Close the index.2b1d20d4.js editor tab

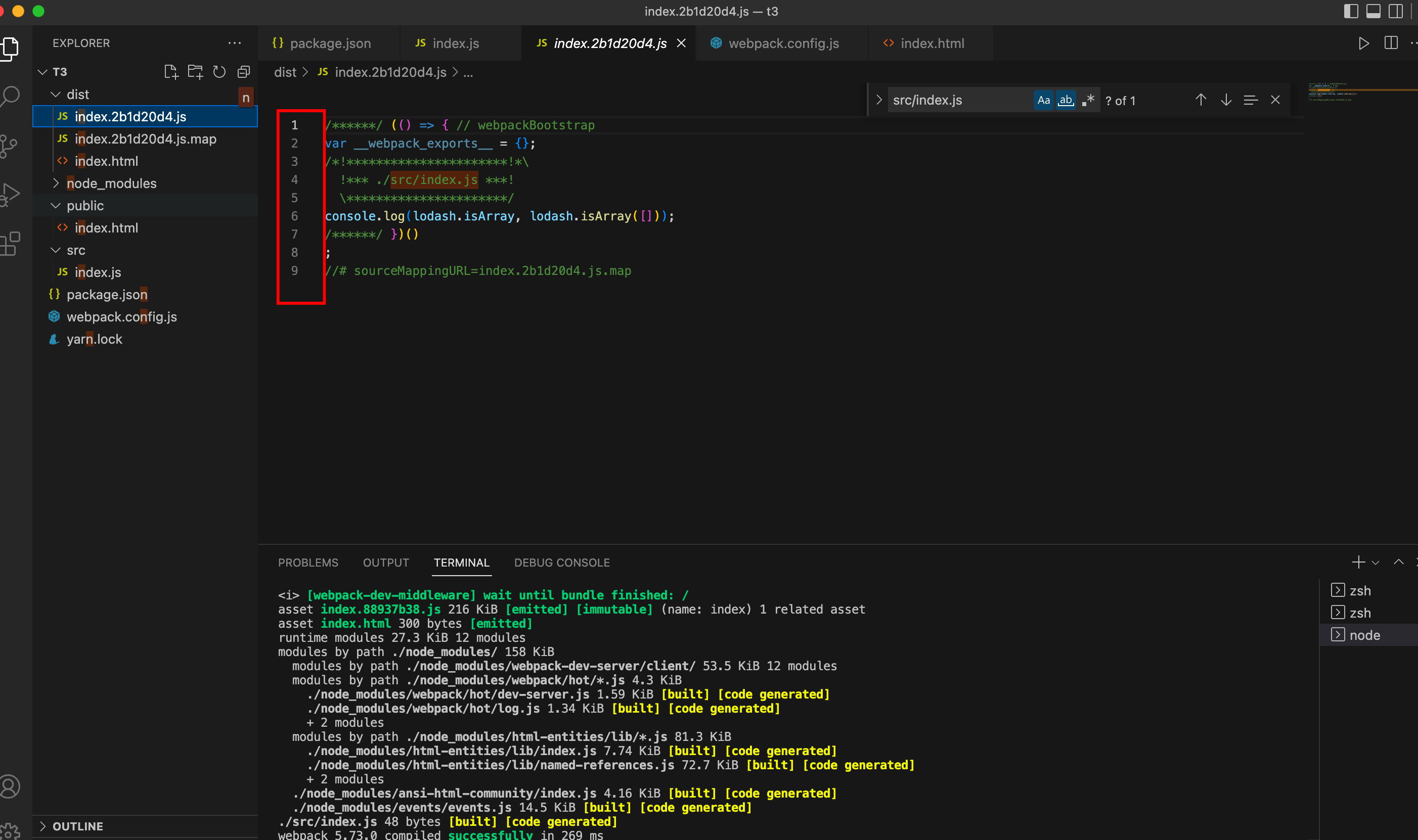[x=681, y=43]
